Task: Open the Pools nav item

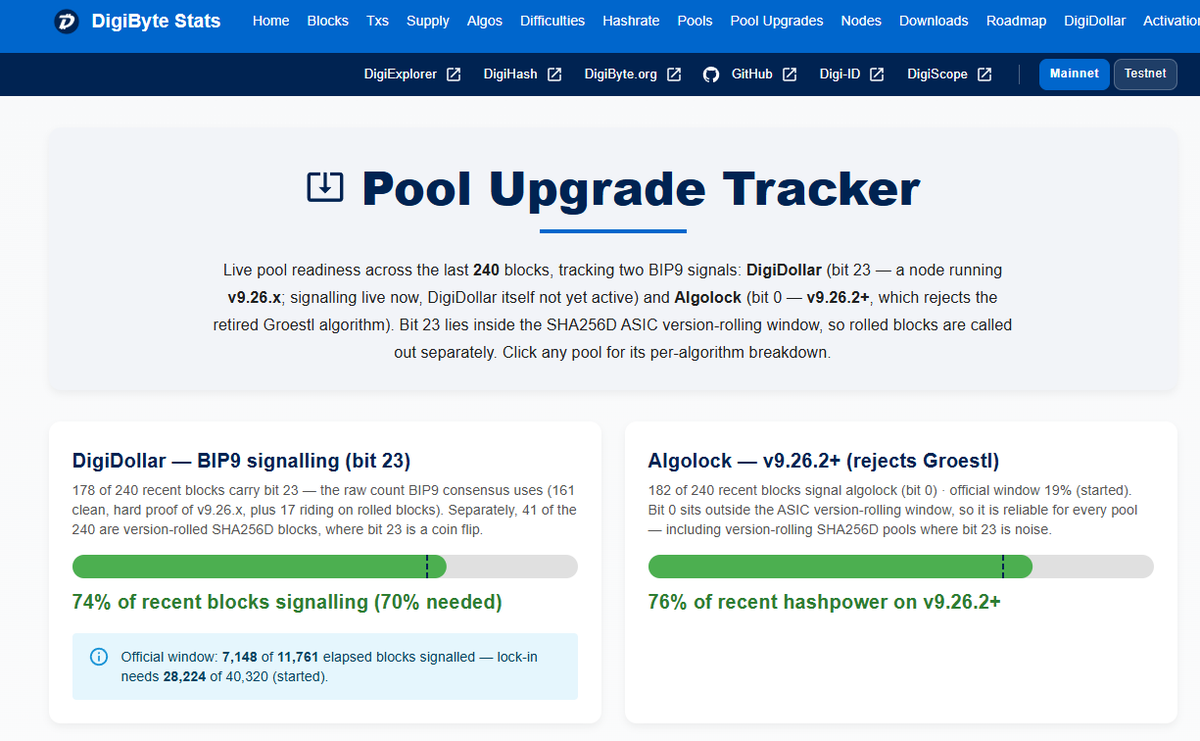Action: (695, 21)
